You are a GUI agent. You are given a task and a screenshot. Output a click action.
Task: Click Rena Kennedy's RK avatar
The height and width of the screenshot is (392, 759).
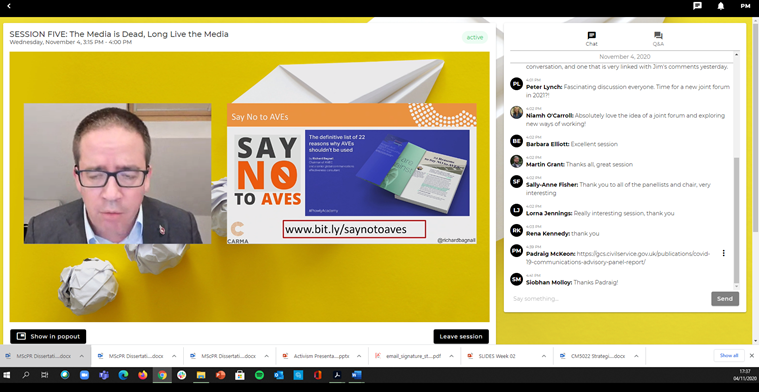(x=516, y=230)
